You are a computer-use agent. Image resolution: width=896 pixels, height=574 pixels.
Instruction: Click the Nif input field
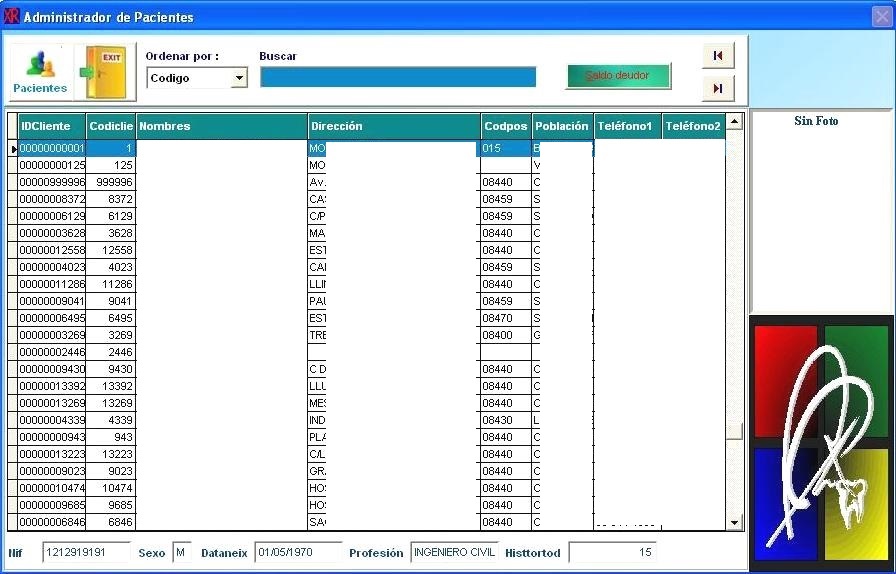click(86, 552)
